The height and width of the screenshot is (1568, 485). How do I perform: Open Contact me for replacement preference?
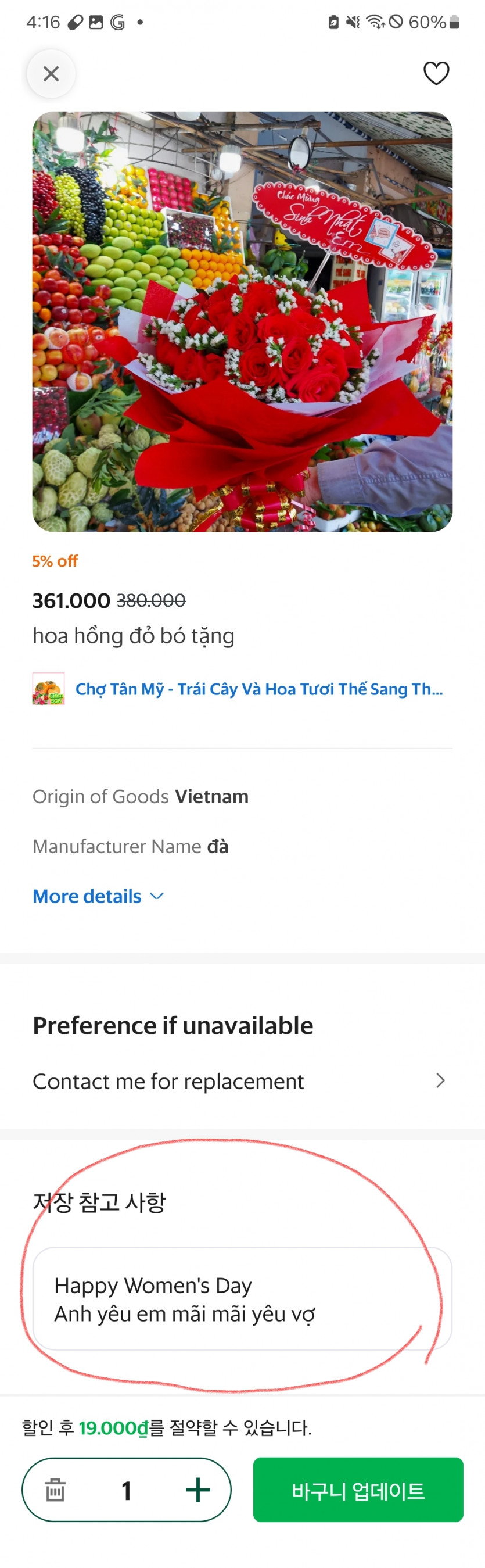click(168, 1081)
